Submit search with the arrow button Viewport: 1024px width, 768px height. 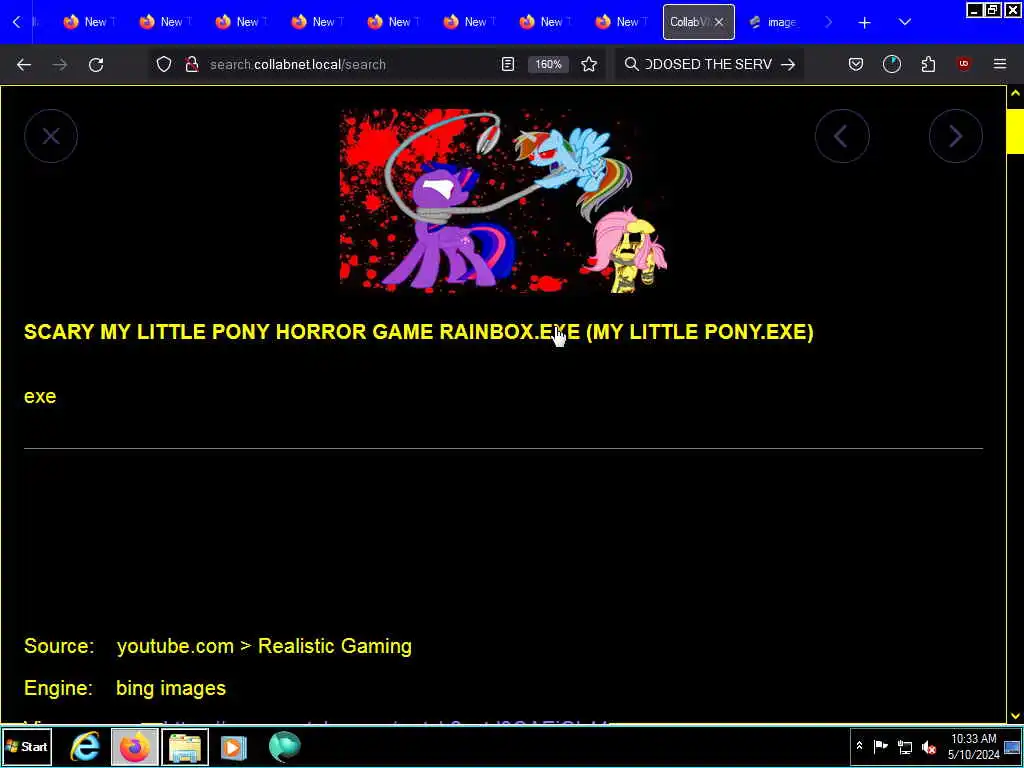tap(788, 64)
